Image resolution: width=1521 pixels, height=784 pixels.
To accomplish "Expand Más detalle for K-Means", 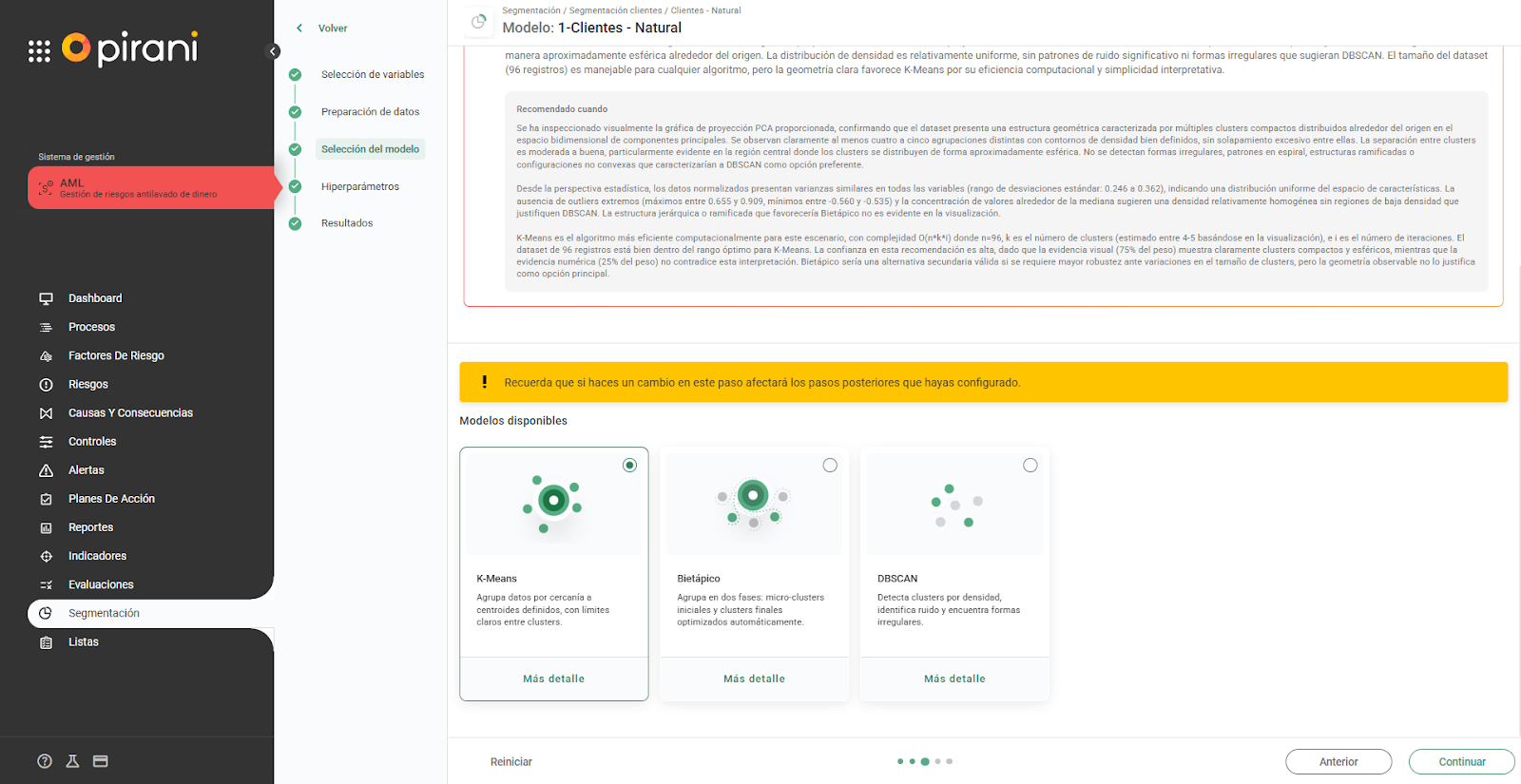I will click(x=553, y=679).
